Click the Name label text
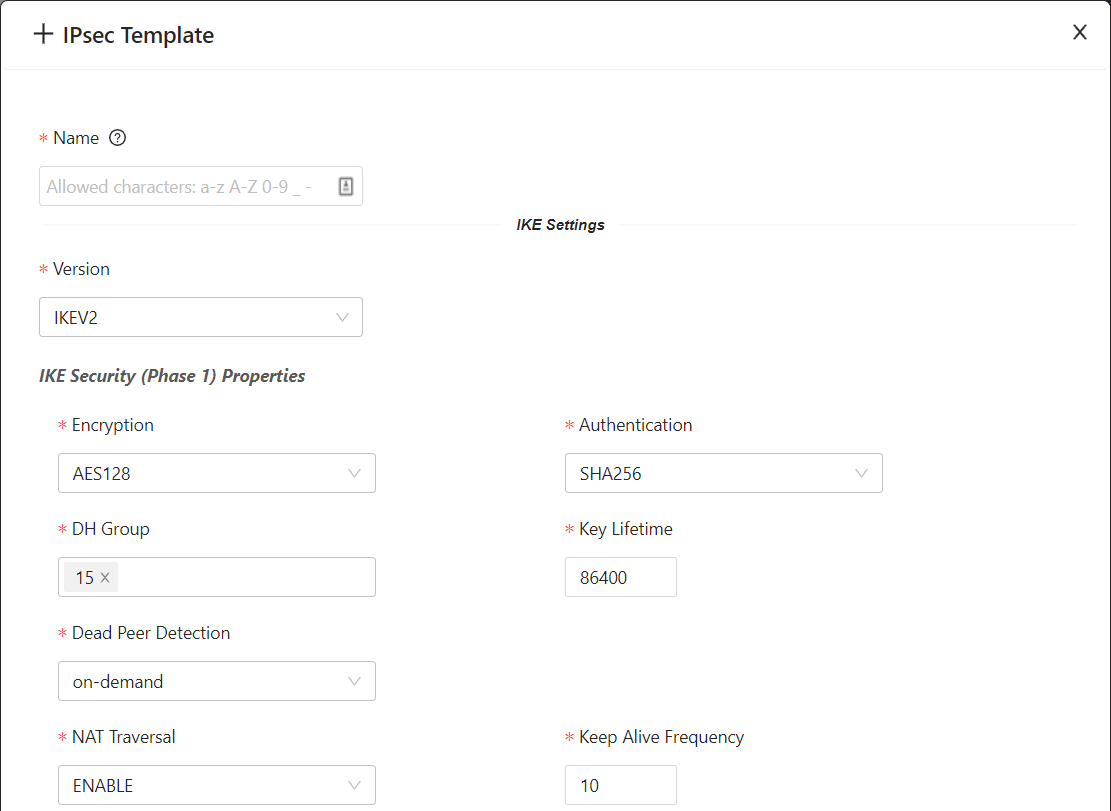Screen dimensions: 1111x811 coord(76,138)
